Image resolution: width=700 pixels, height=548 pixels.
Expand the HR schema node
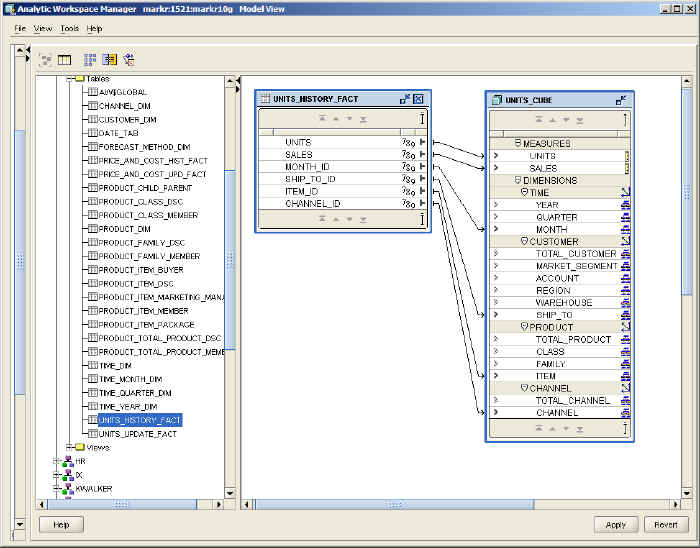click(x=56, y=461)
